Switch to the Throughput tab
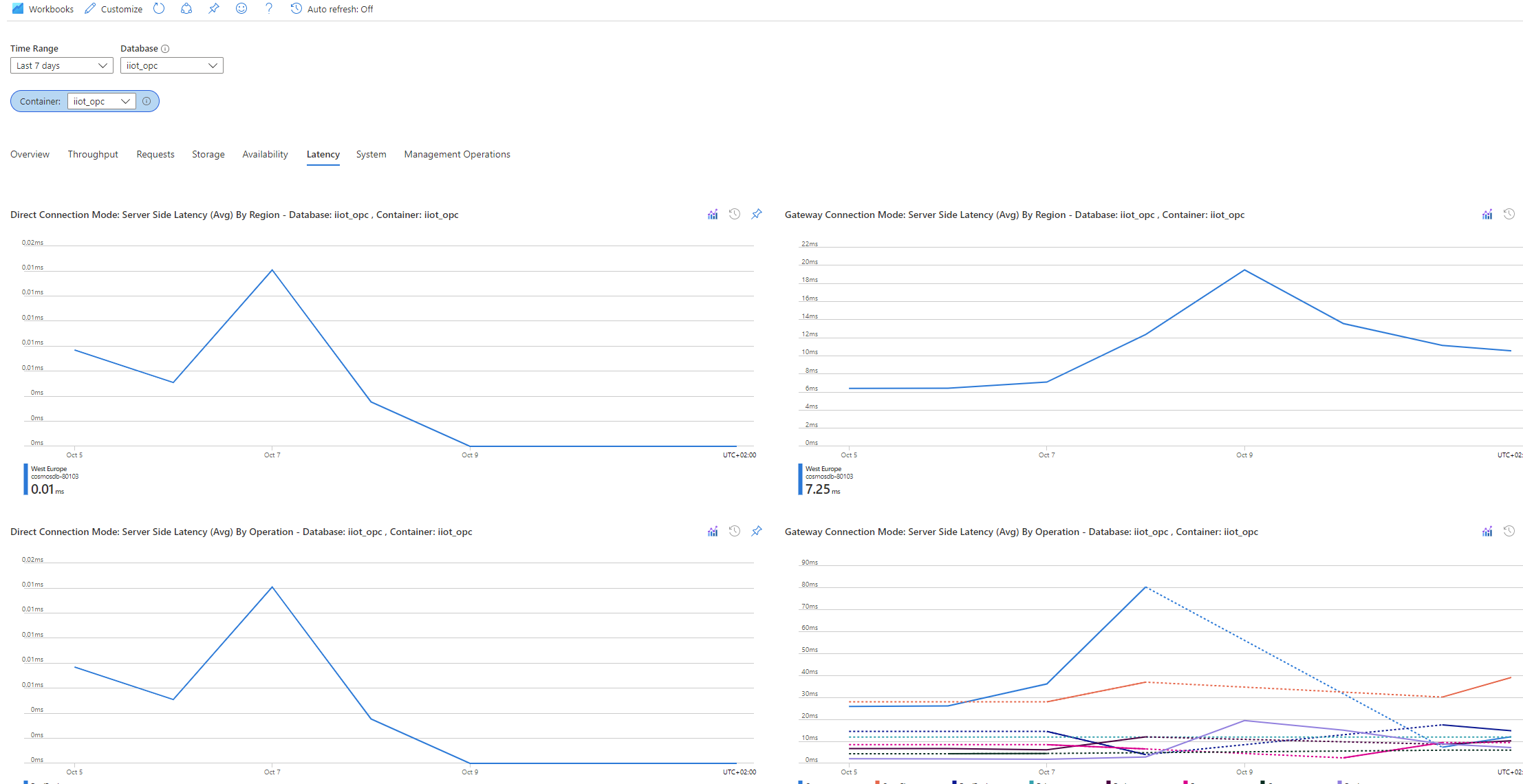Screen dimensions: 1523x784 coord(93,154)
